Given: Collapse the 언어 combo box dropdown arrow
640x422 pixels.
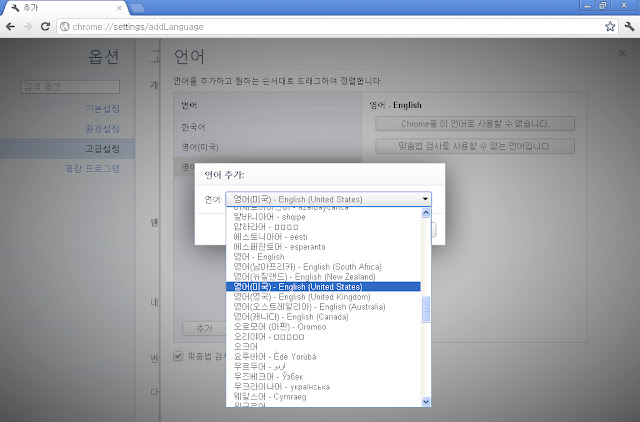Looking at the screenshot, I should click(x=425, y=199).
